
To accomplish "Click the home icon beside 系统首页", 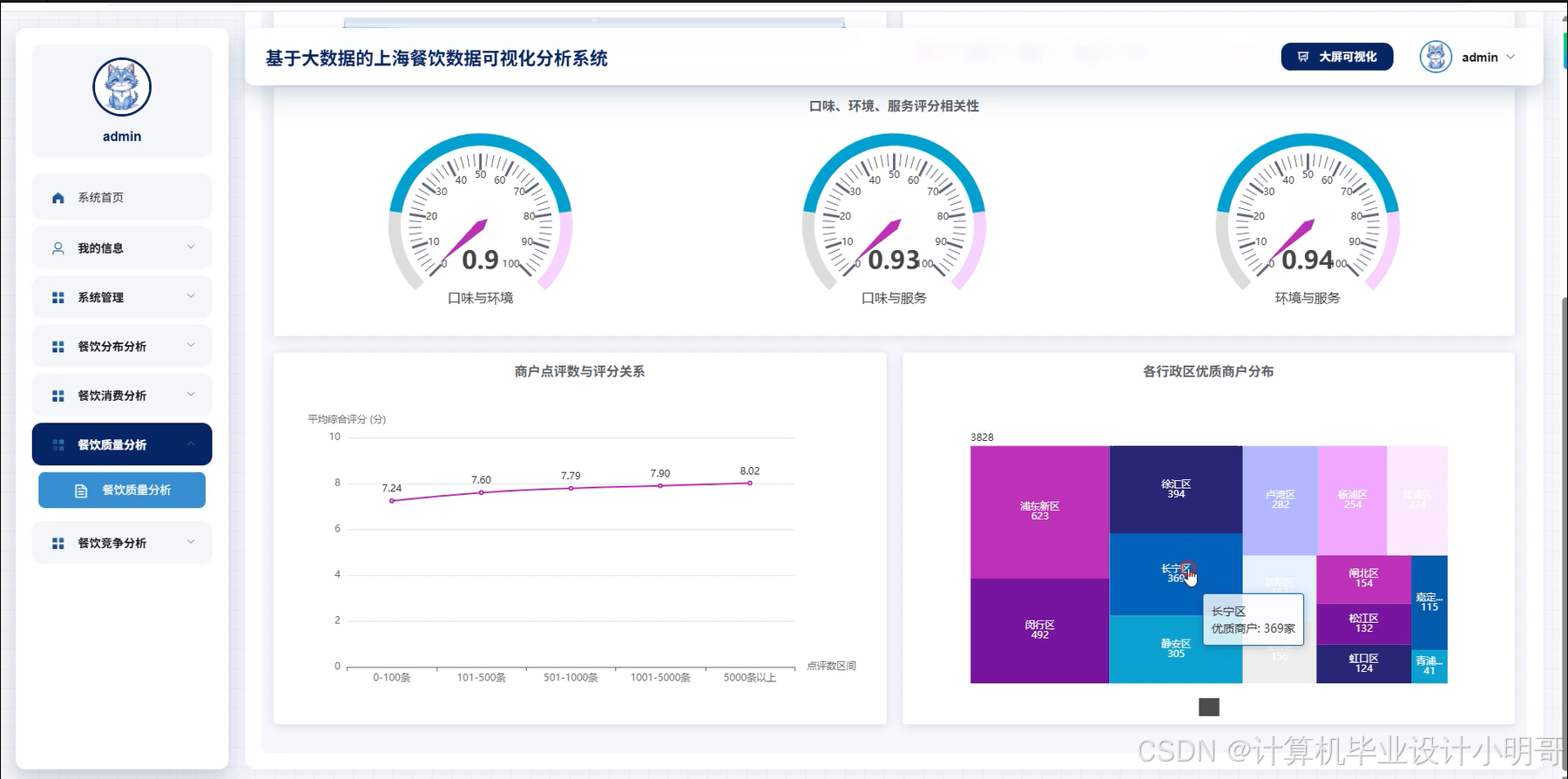I will click(58, 198).
